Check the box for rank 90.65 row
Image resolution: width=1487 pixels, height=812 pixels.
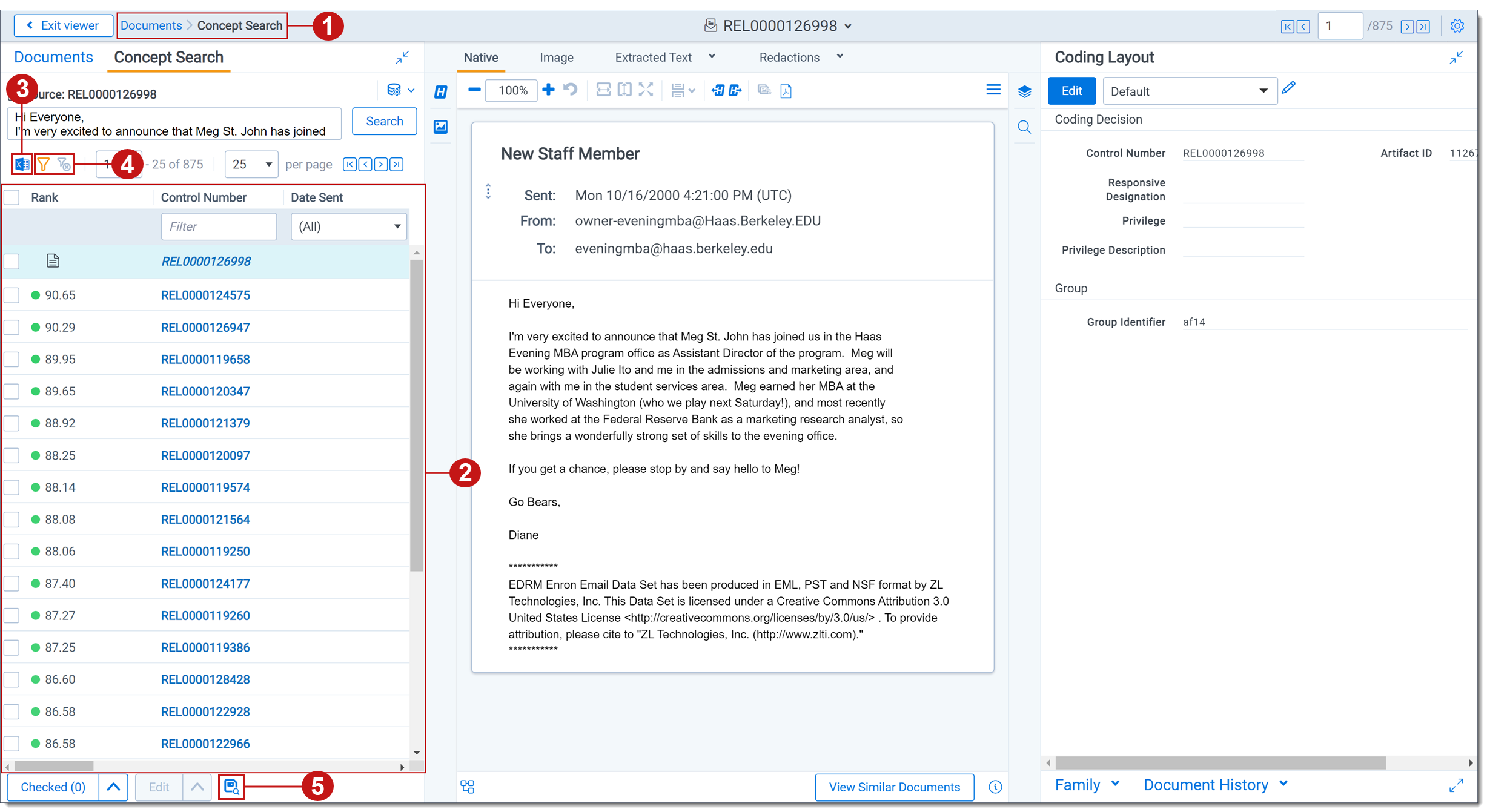point(12,295)
